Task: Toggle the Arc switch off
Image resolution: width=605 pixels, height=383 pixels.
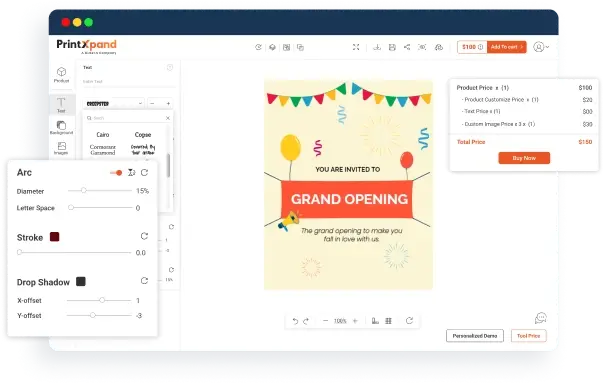Action: 116,172
